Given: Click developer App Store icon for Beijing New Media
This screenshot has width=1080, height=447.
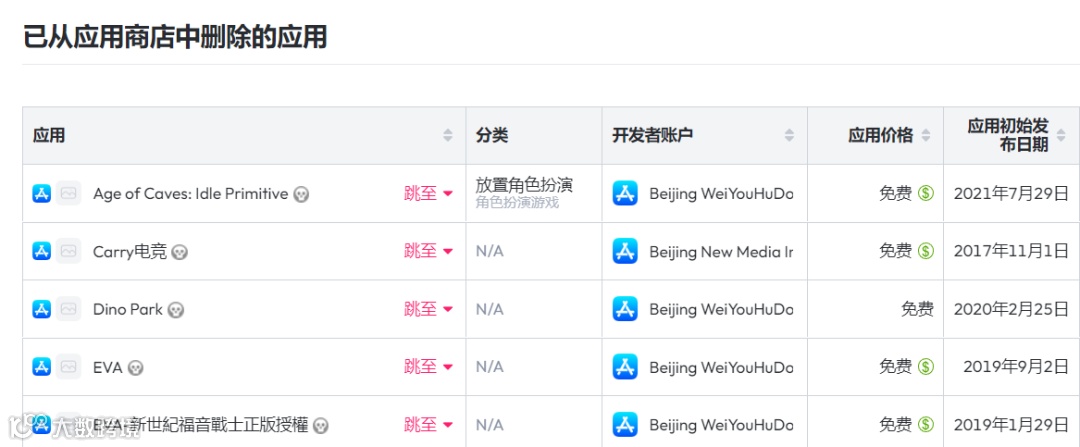Looking at the screenshot, I should coord(625,251).
